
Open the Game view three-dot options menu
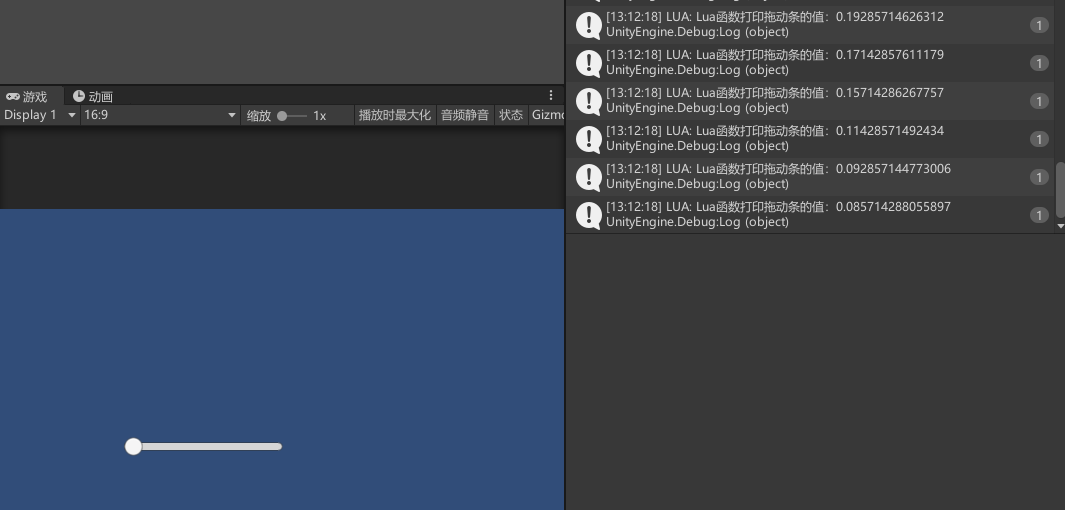(550, 96)
